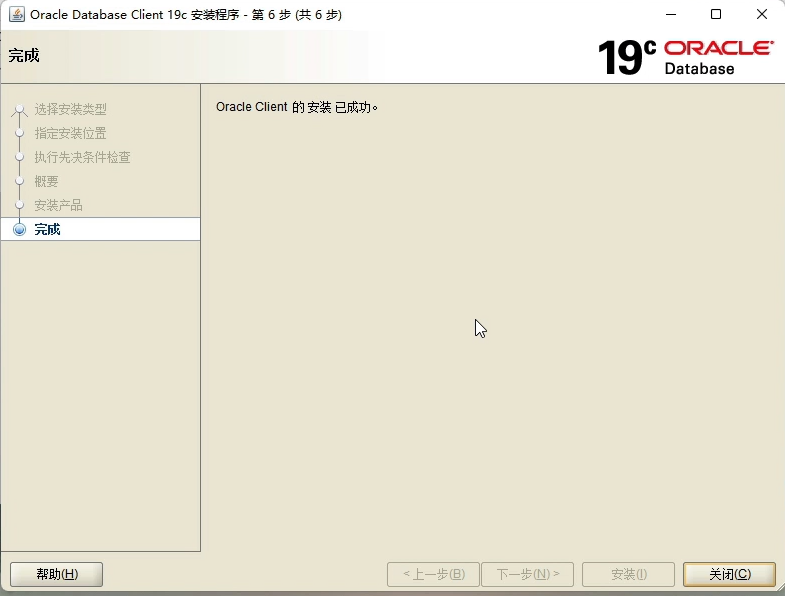
Task: Click the active step bullet beside 完成
Action: point(20,229)
